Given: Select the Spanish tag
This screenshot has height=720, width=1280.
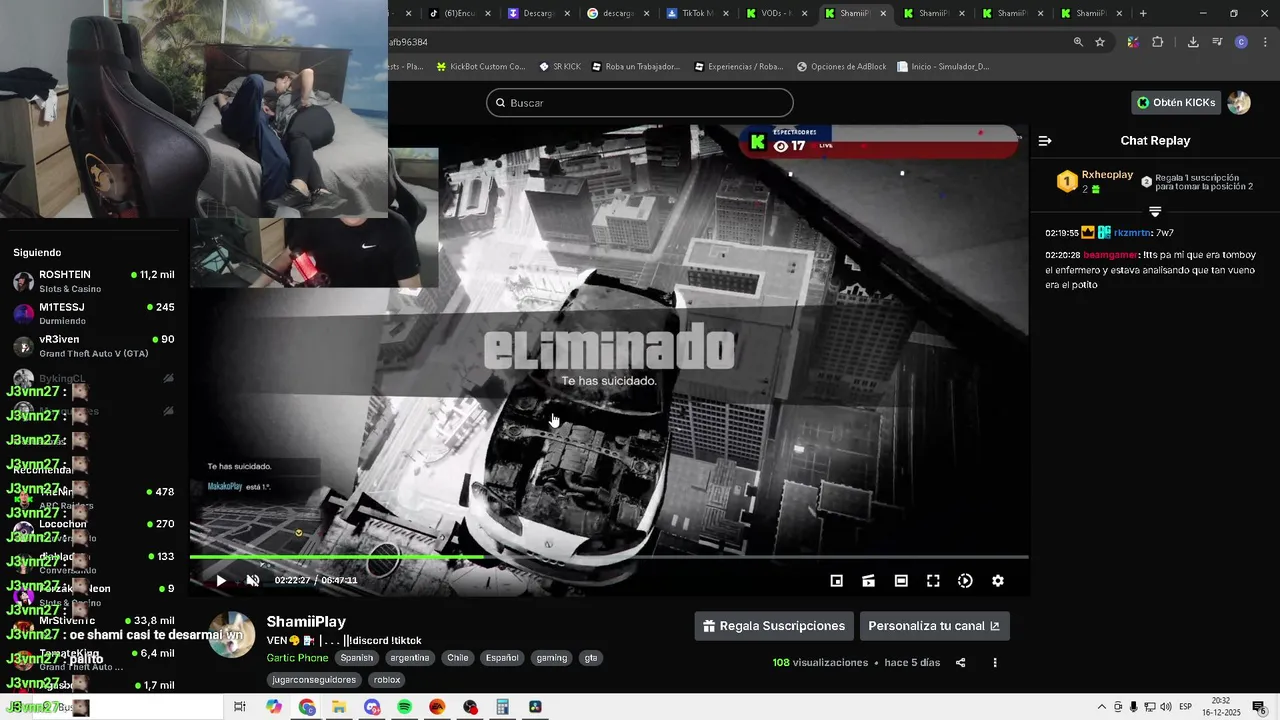Looking at the screenshot, I should pyautogui.click(x=356, y=658).
